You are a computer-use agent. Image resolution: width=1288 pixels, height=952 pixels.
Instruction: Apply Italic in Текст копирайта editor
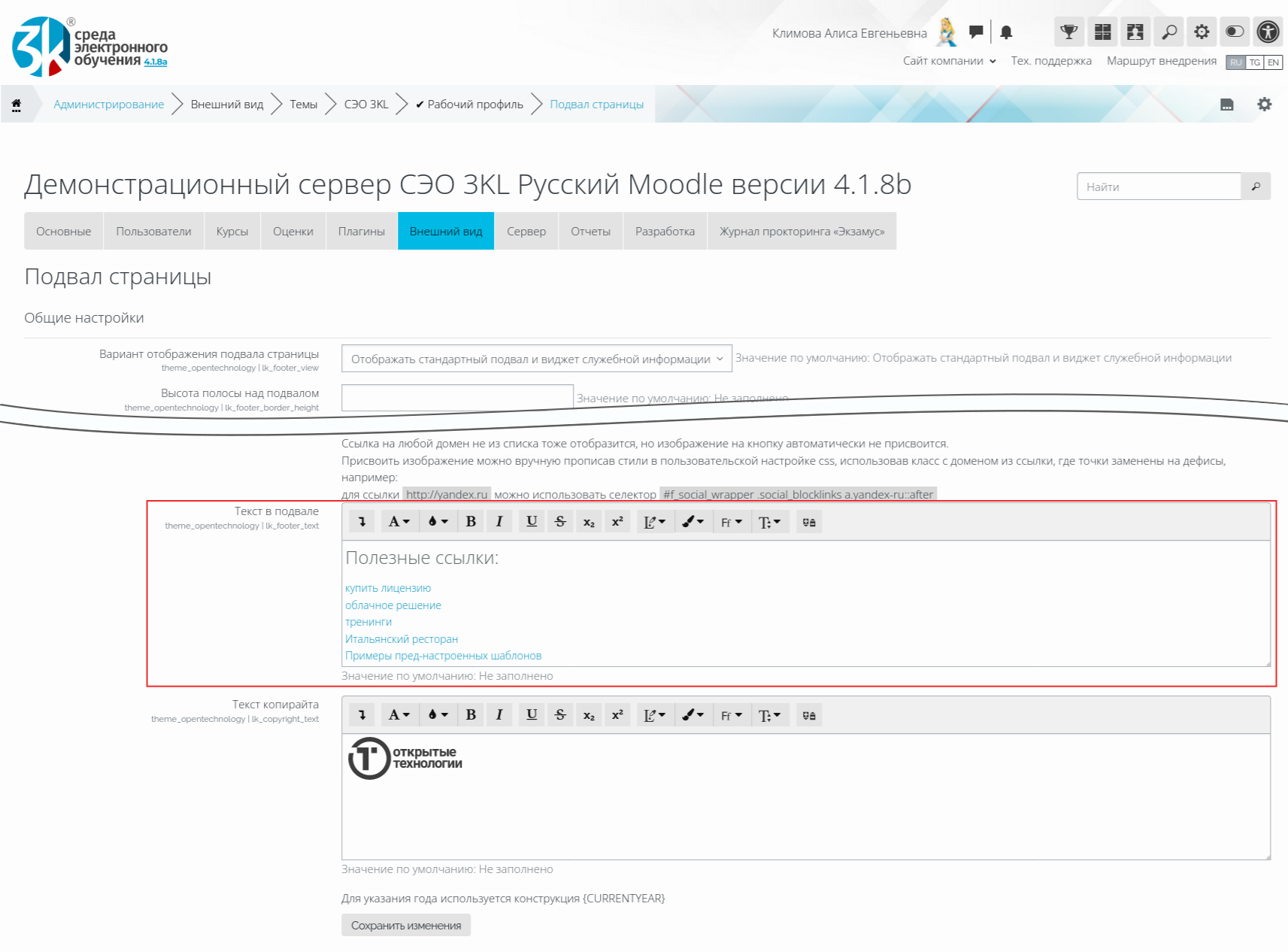499,714
